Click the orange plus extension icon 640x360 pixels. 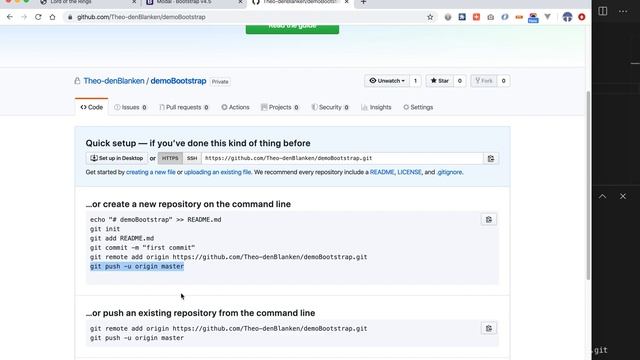(476, 17)
